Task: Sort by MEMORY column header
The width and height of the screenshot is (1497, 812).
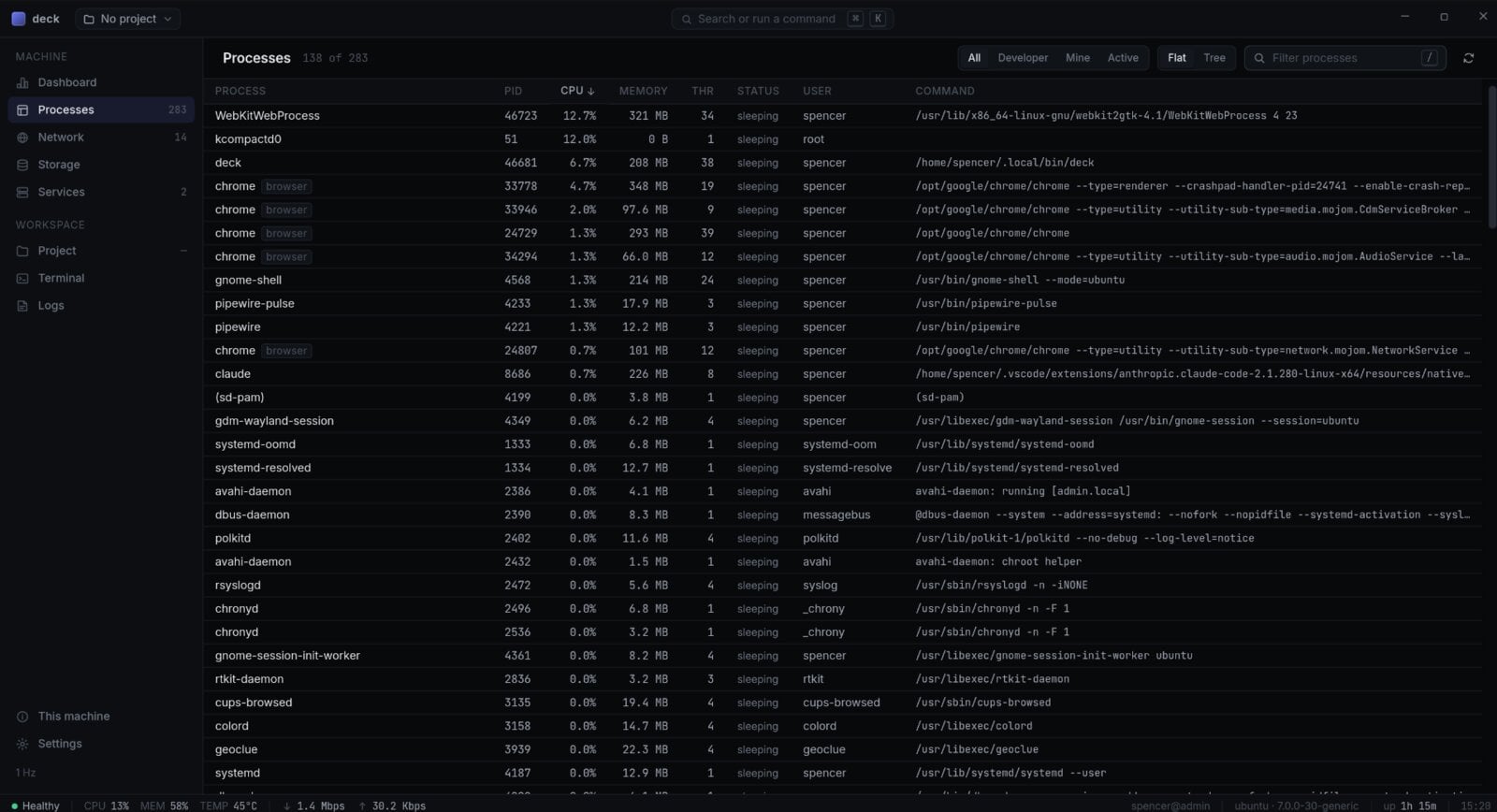Action: tap(643, 91)
